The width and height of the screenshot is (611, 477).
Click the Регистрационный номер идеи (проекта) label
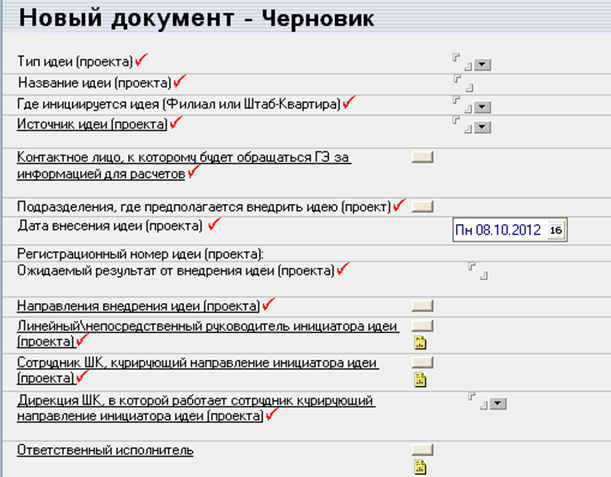[140, 254]
